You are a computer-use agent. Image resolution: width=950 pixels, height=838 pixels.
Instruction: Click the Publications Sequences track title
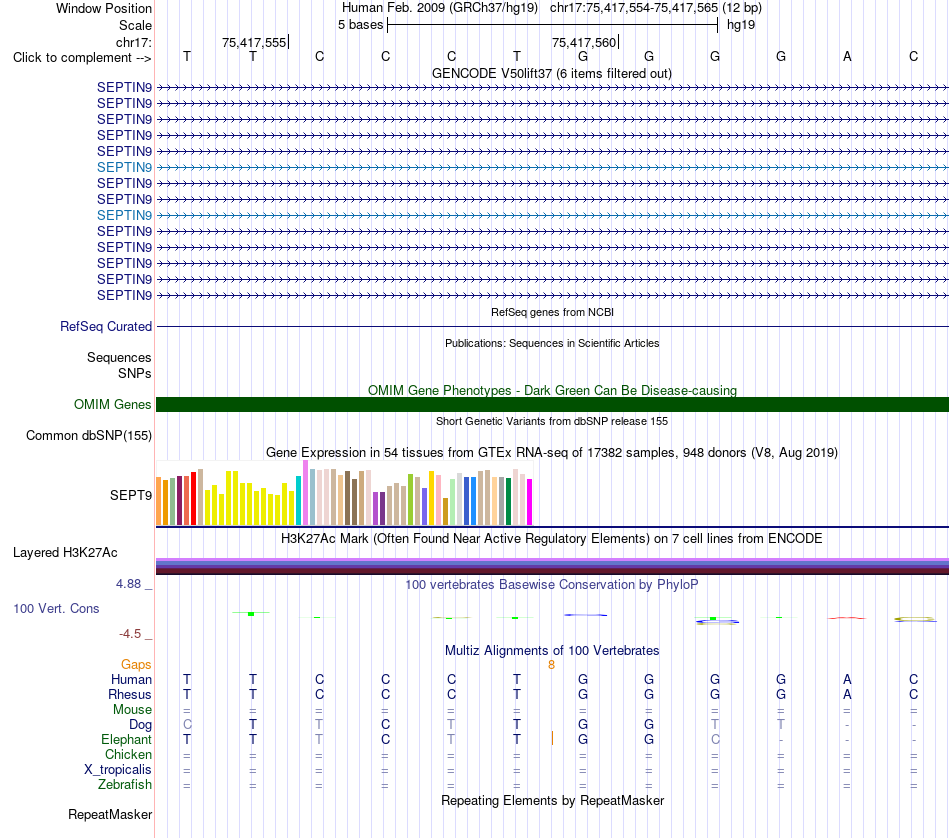pos(552,343)
